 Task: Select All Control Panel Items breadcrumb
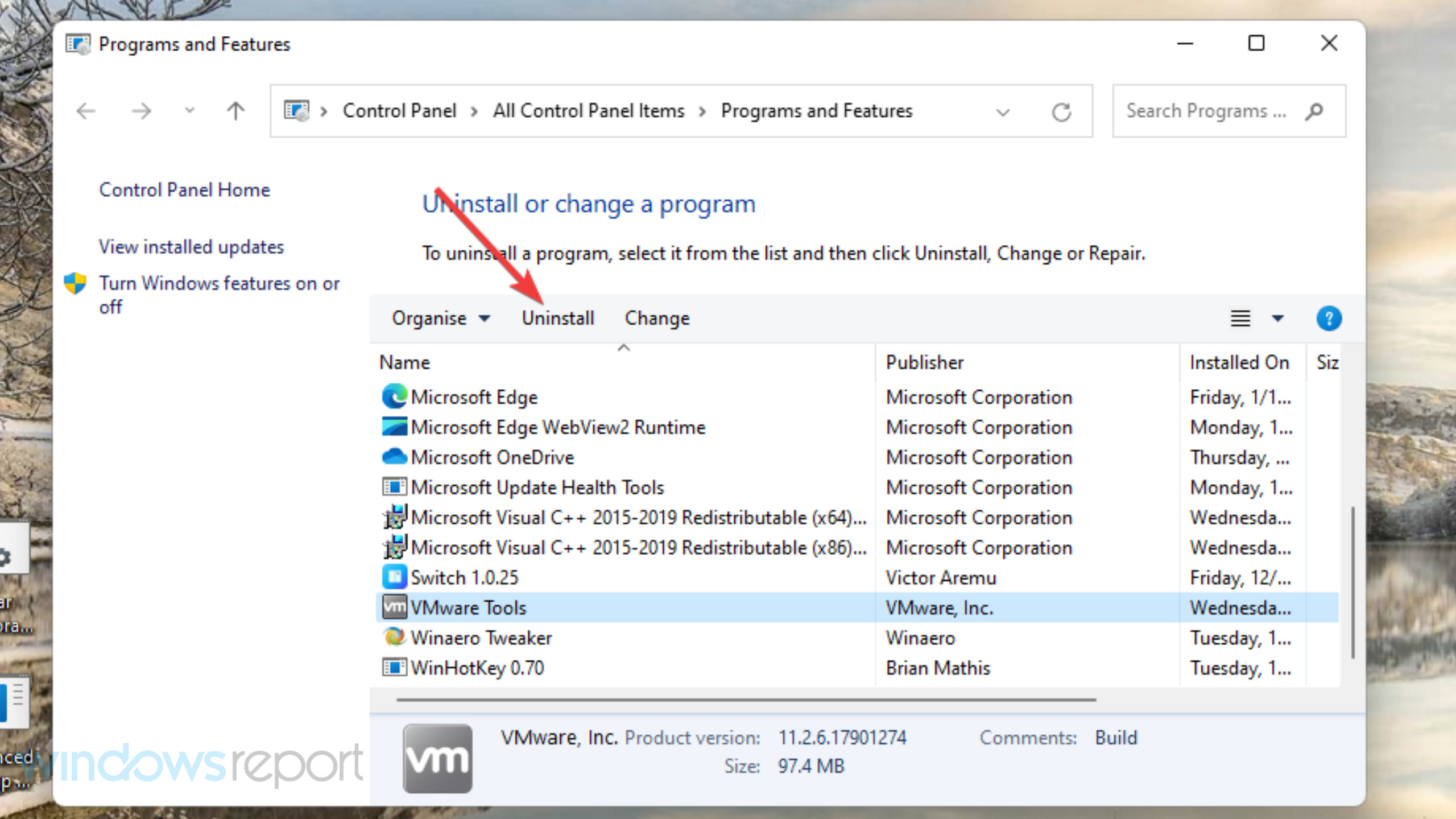coord(589,111)
